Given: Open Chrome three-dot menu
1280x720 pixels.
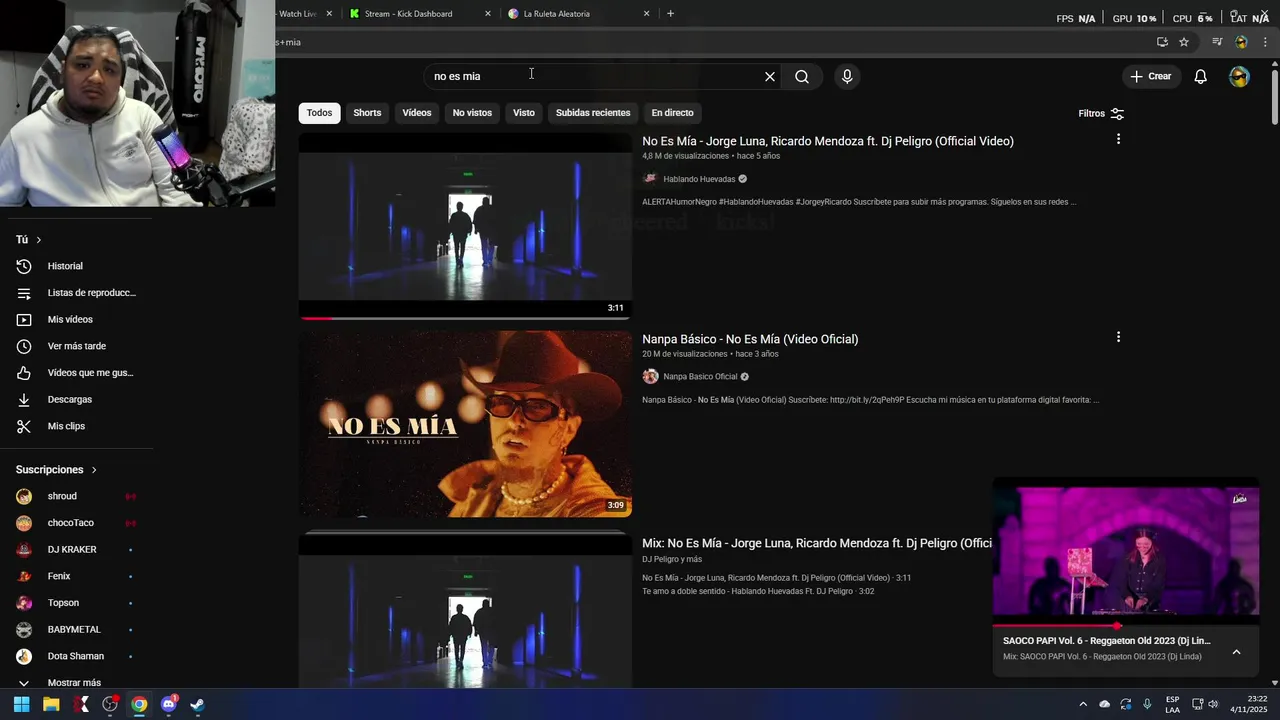Looking at the screenshot, I should [x=1265, y=42].
